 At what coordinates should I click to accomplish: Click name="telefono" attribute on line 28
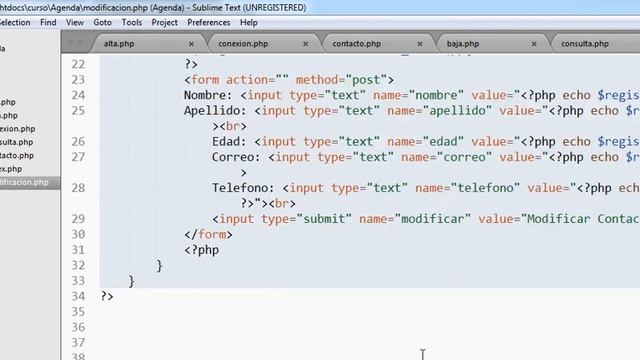(x=468, y=188)
